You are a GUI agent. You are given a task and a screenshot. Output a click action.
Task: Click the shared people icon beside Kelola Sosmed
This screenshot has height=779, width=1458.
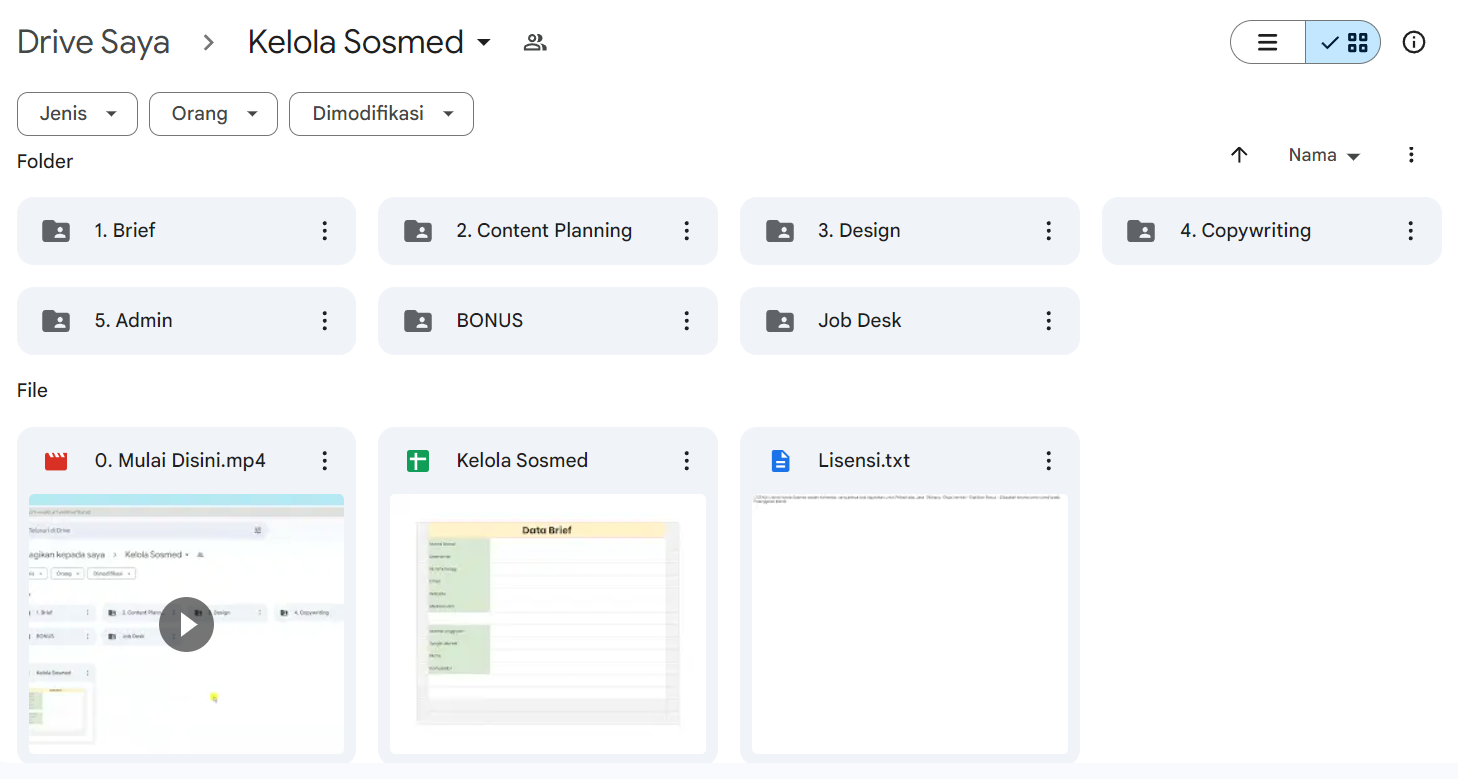click(x=535, y=42)
